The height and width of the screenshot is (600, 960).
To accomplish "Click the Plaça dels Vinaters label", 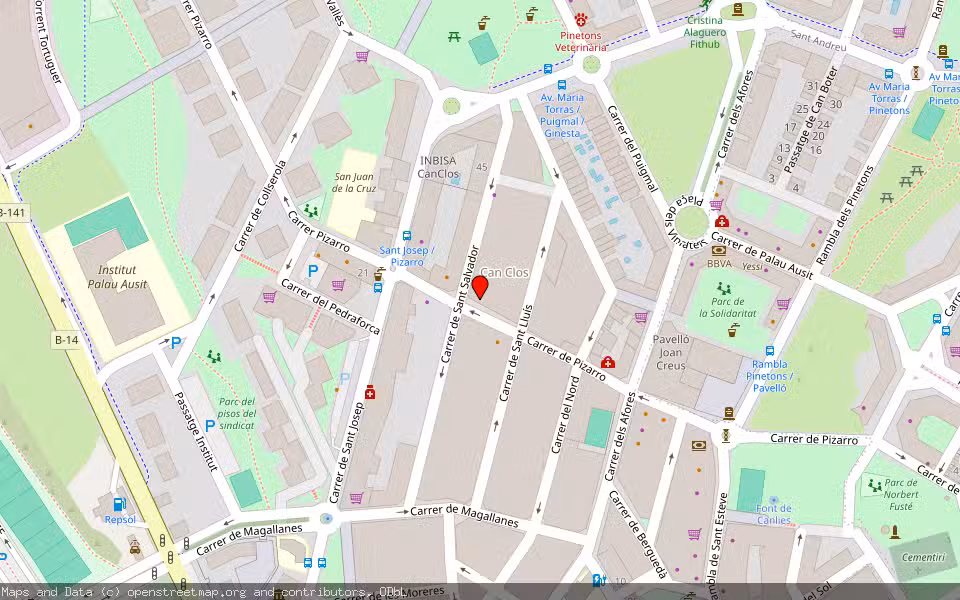I will click(x=686, y=224).
